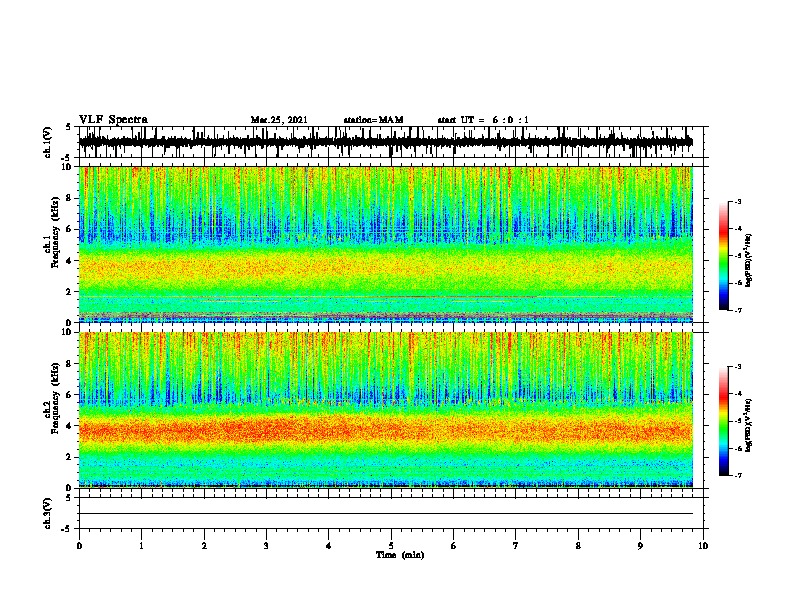The height and width of the screenshot is (612, 792).
Task: Click the ch.1(V) axis label on the waveform panel
Action: pyautogui.click(x=47, y=142)
